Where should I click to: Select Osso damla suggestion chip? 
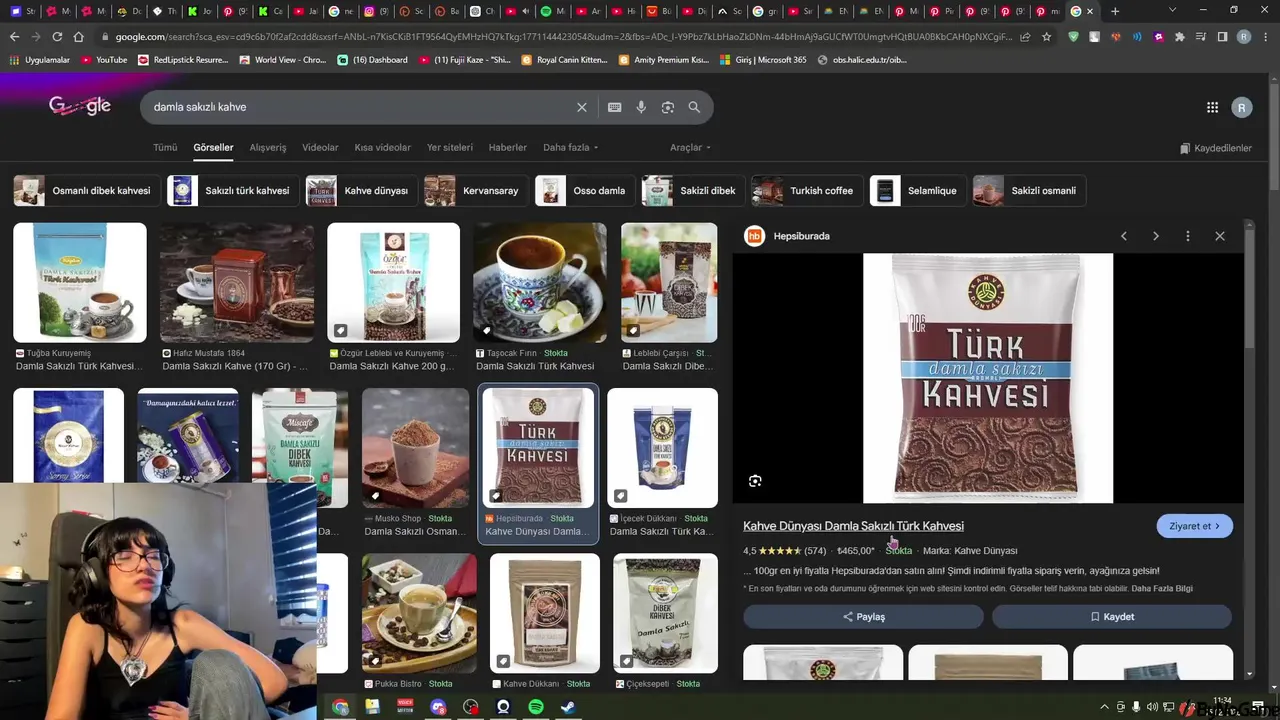(x=584, y=190)
